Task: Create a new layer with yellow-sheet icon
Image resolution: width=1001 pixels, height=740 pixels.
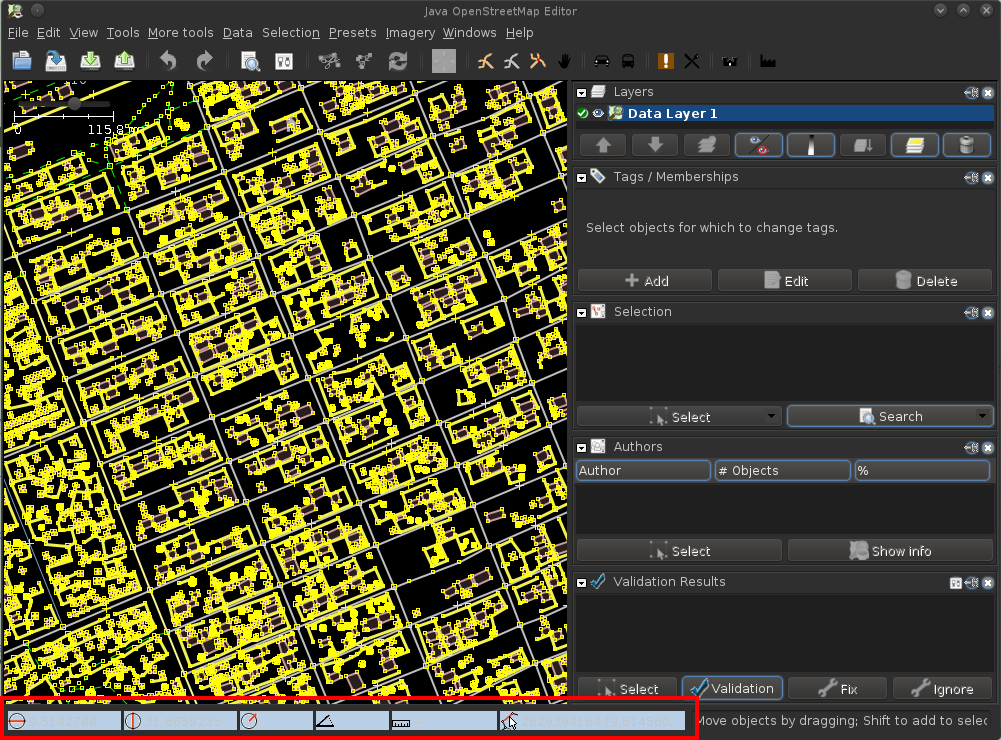Action: tap(915, 145)
